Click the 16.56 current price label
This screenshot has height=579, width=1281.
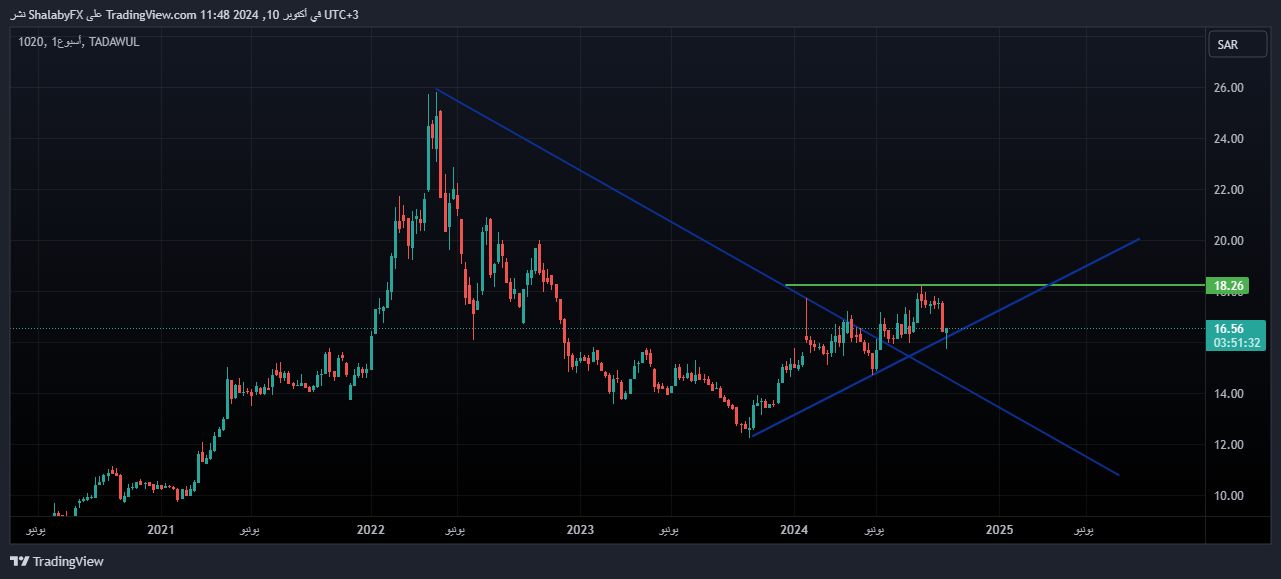[1228, 328]
